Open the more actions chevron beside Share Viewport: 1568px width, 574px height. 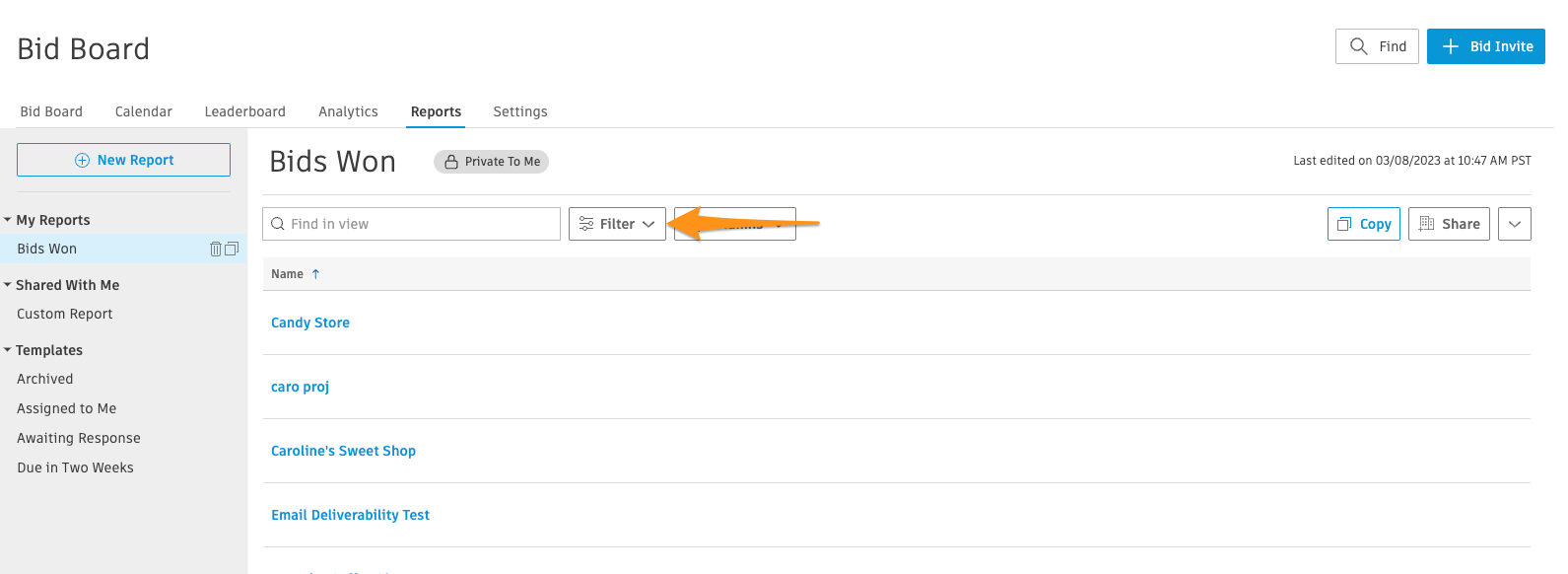point(1515,224)
